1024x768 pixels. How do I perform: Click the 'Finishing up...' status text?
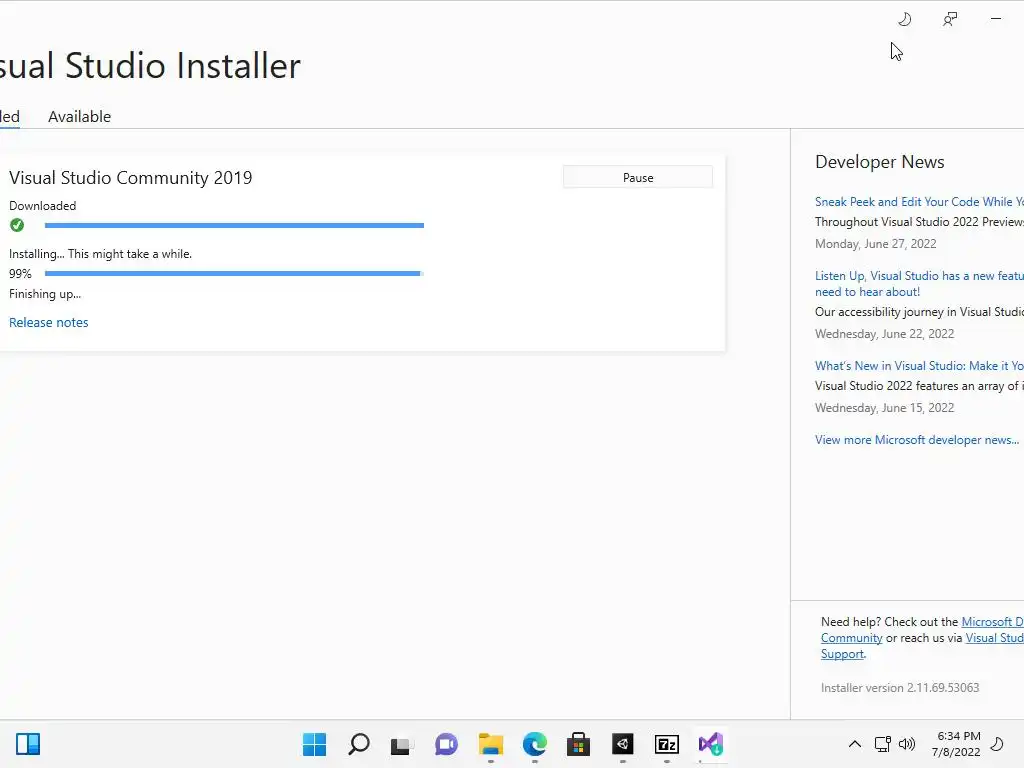(45, 295)
